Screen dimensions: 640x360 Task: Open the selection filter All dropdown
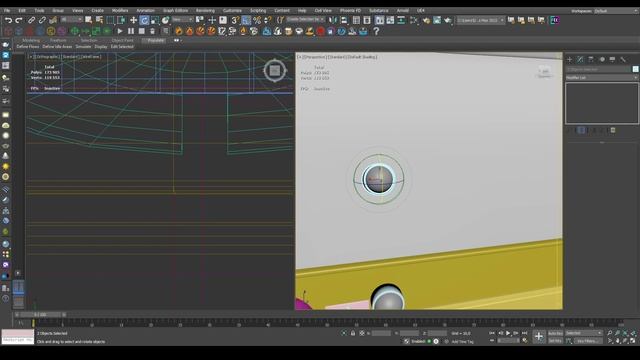pyautogui.click(x=71, y=20)
